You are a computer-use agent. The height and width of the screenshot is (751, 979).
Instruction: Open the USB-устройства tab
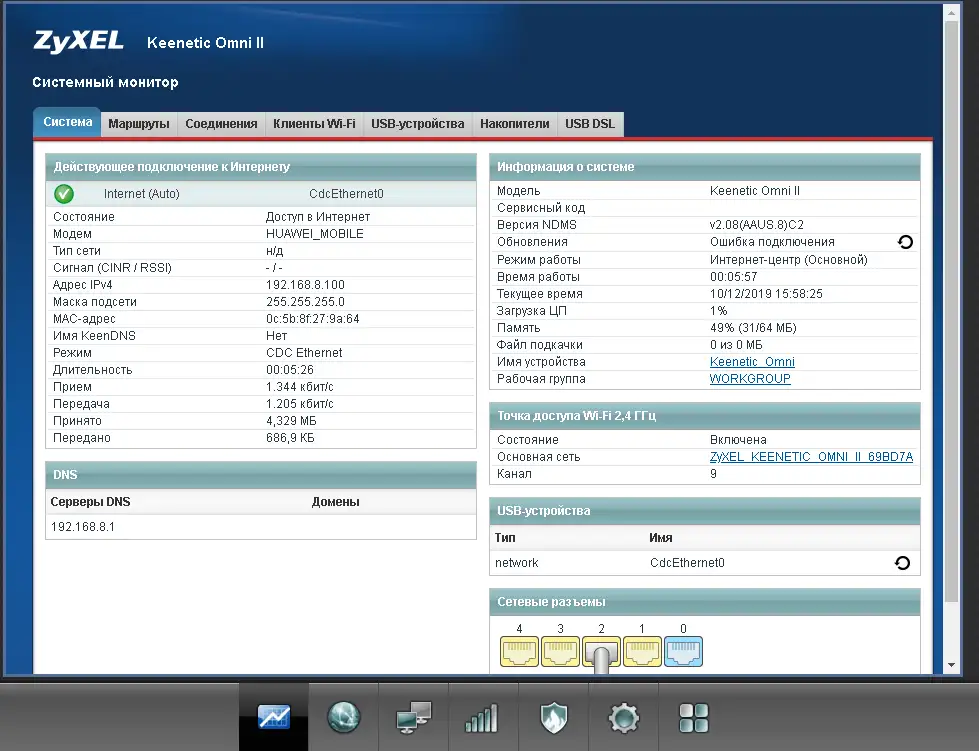(417, 124)
